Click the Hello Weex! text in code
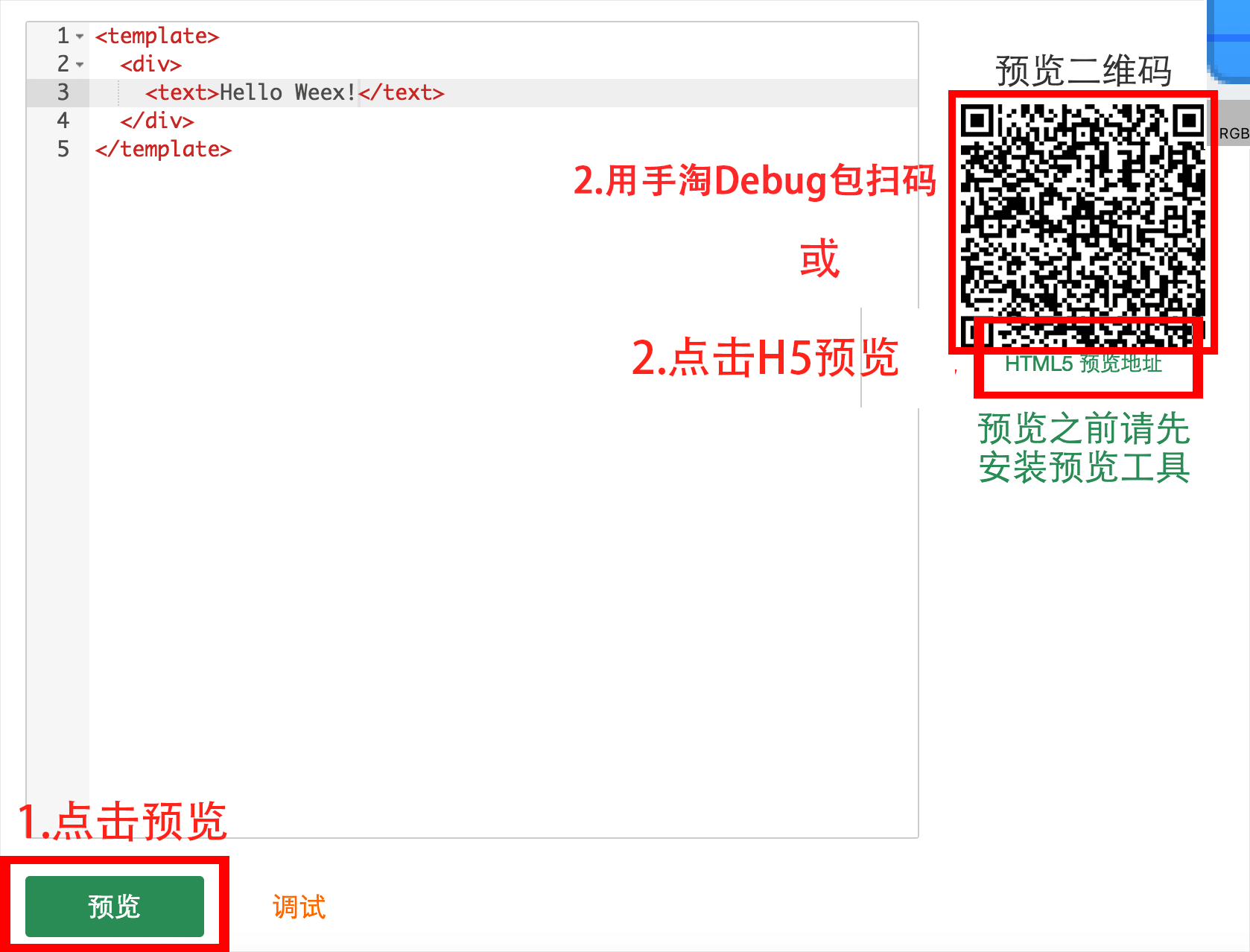The height and width of the screenshot is (952, 1250). coord(288,92)
